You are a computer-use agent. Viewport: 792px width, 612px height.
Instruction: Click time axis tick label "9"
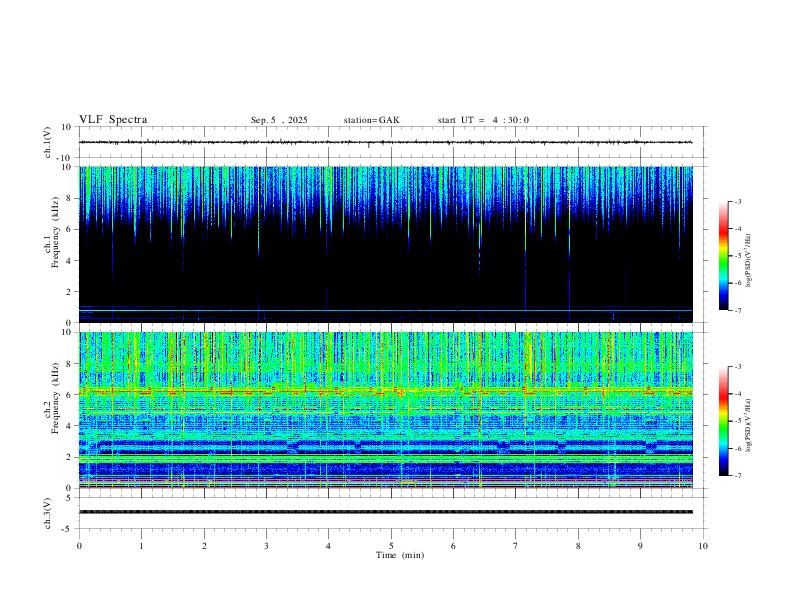(x=640, y=546)
